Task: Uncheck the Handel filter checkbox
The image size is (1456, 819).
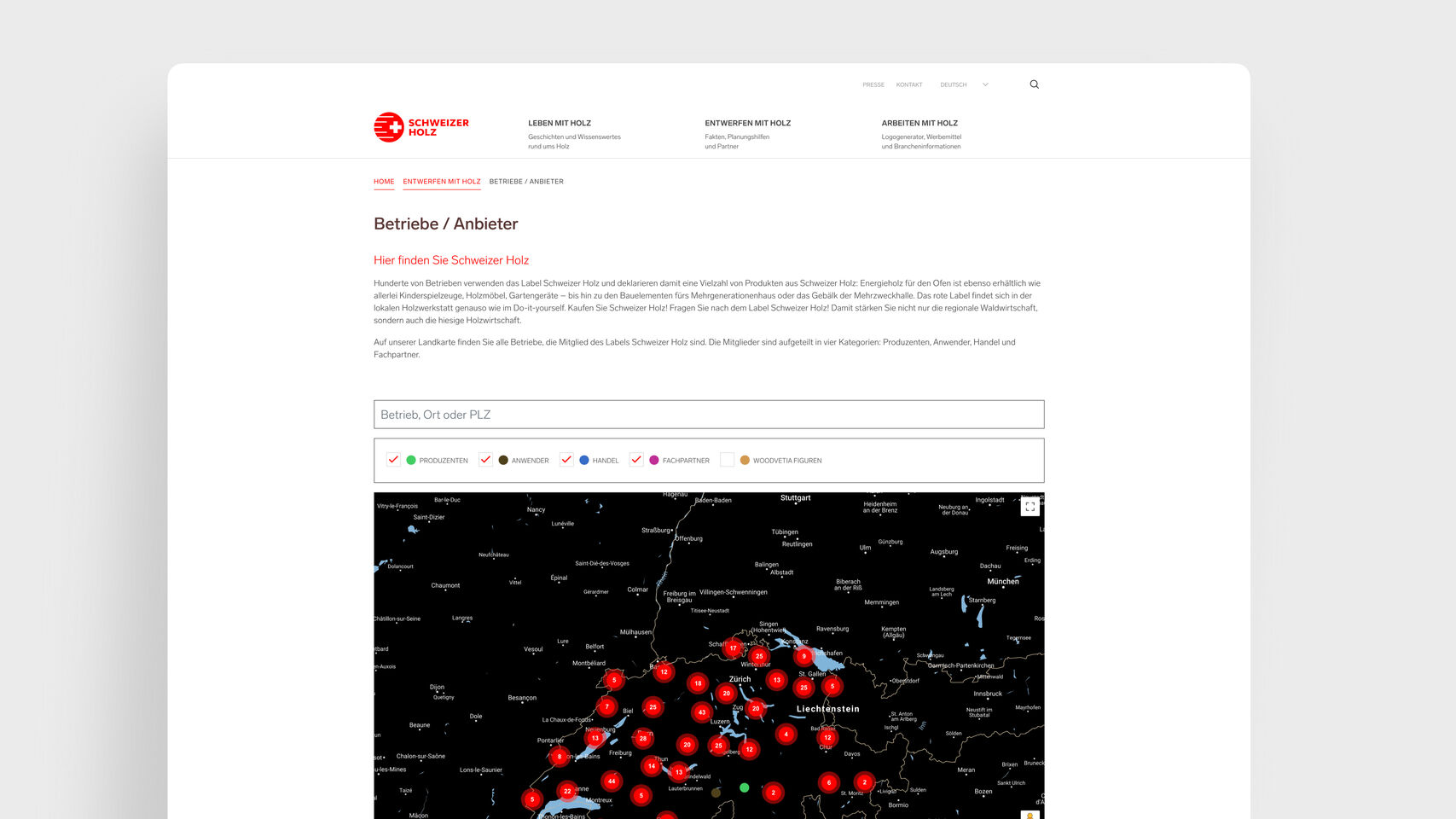Action: tap(566, 460)
